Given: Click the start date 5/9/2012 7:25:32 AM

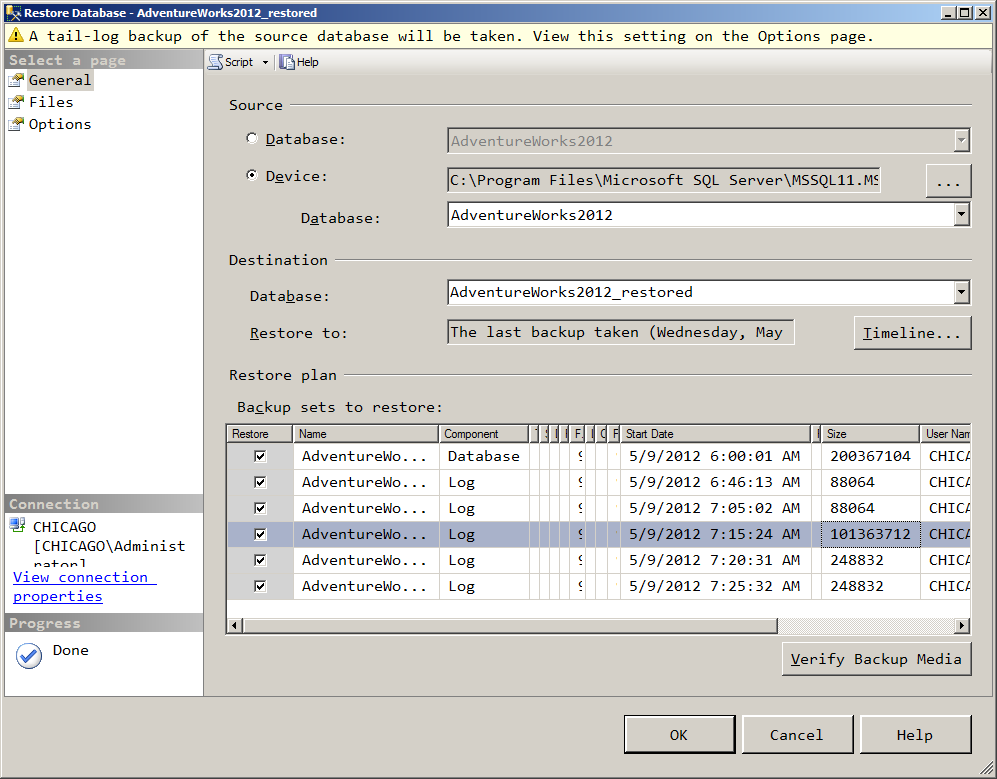Looking at the screenshot, I should 714,586.
